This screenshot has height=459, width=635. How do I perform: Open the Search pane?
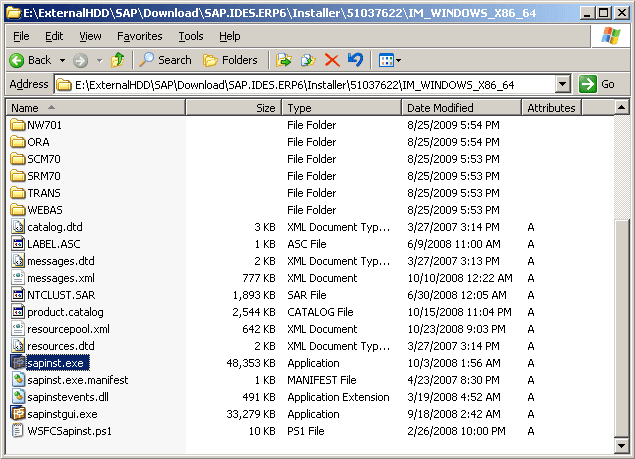(x=165, y=60)
